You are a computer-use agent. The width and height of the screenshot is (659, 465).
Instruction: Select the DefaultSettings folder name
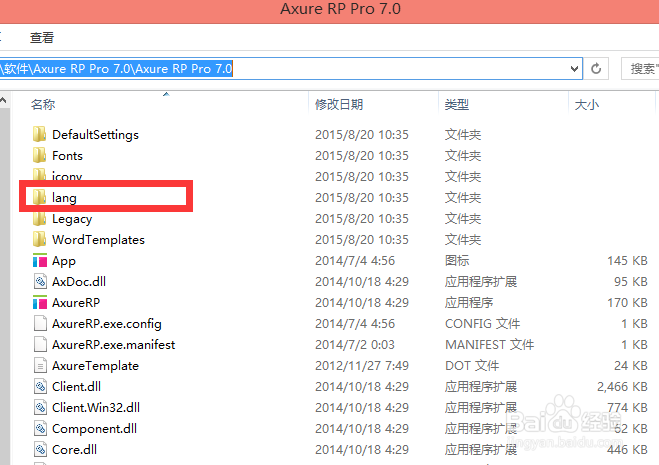point(95,135)
